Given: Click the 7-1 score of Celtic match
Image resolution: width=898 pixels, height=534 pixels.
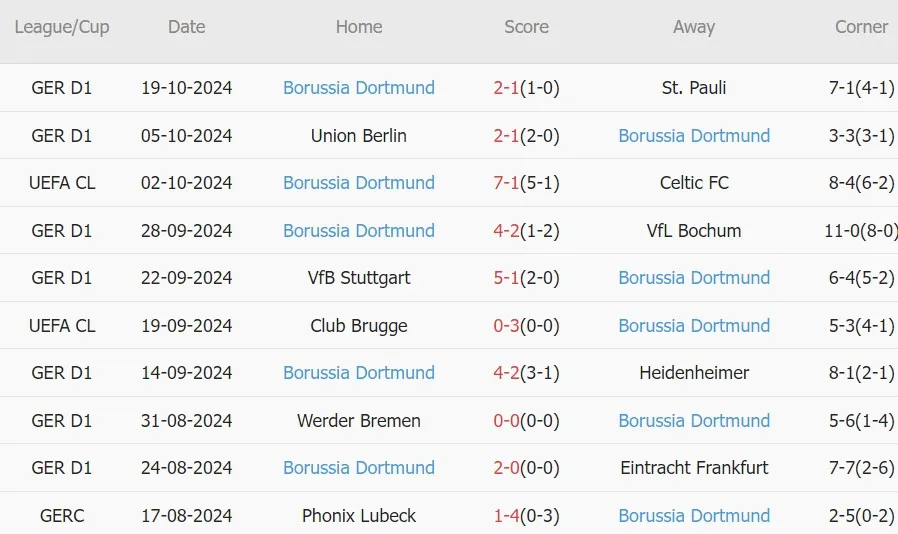Looking at the screenshot, I should pos(507,183).
